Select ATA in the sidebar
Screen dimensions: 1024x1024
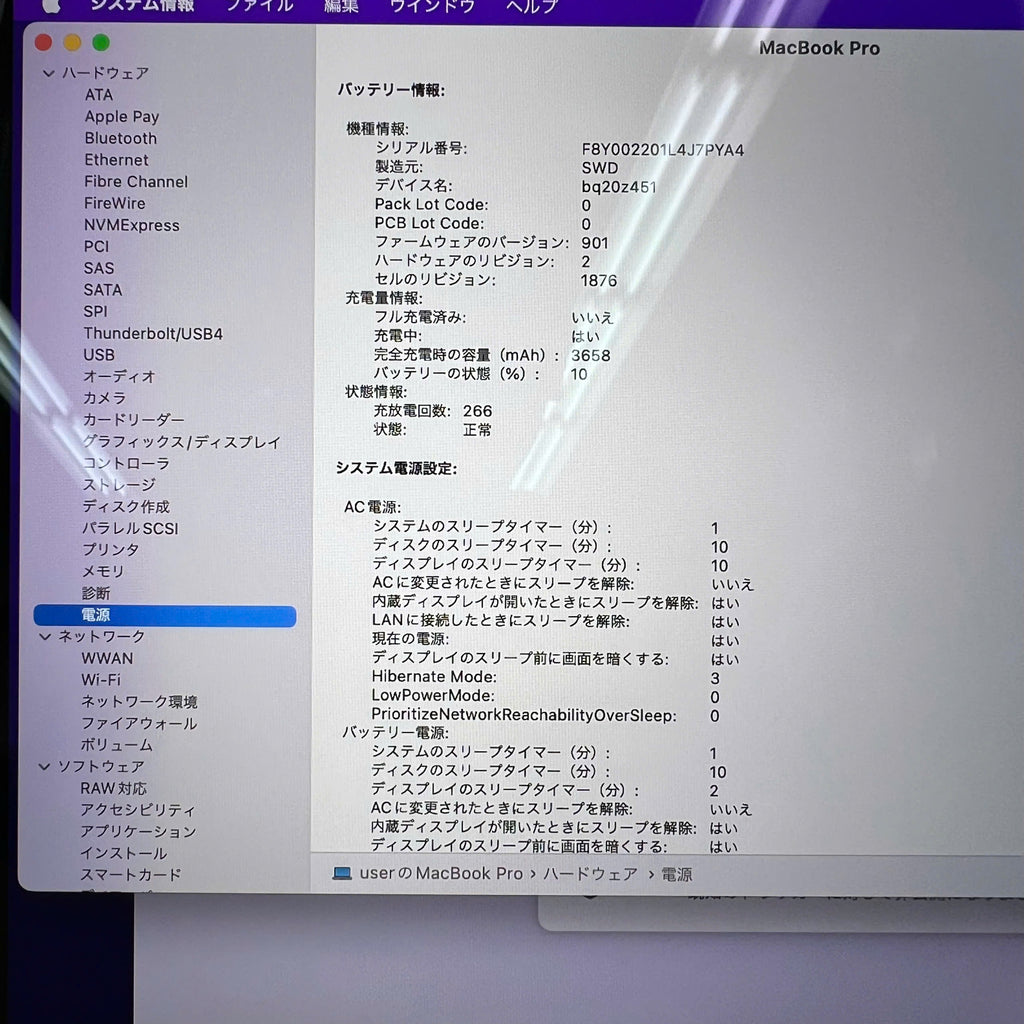tap(99, 95)
